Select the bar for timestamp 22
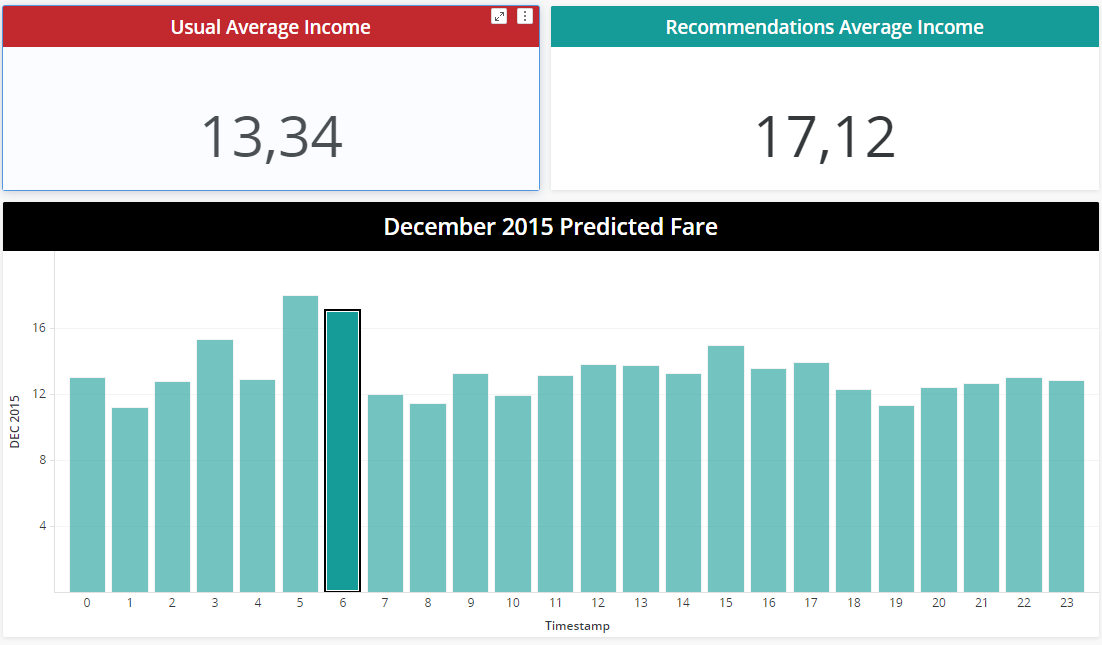This screenshot has height=645, width=1102. [x=1024, y=485]
